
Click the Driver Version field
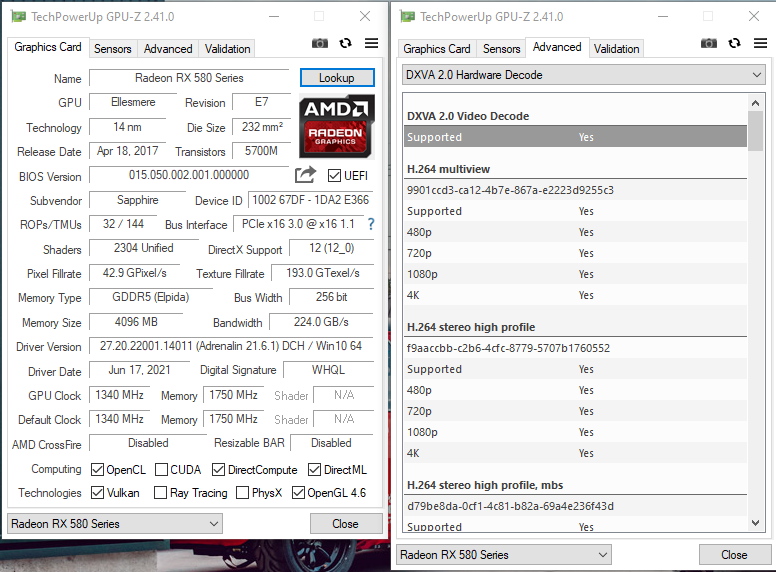point(231,346)
